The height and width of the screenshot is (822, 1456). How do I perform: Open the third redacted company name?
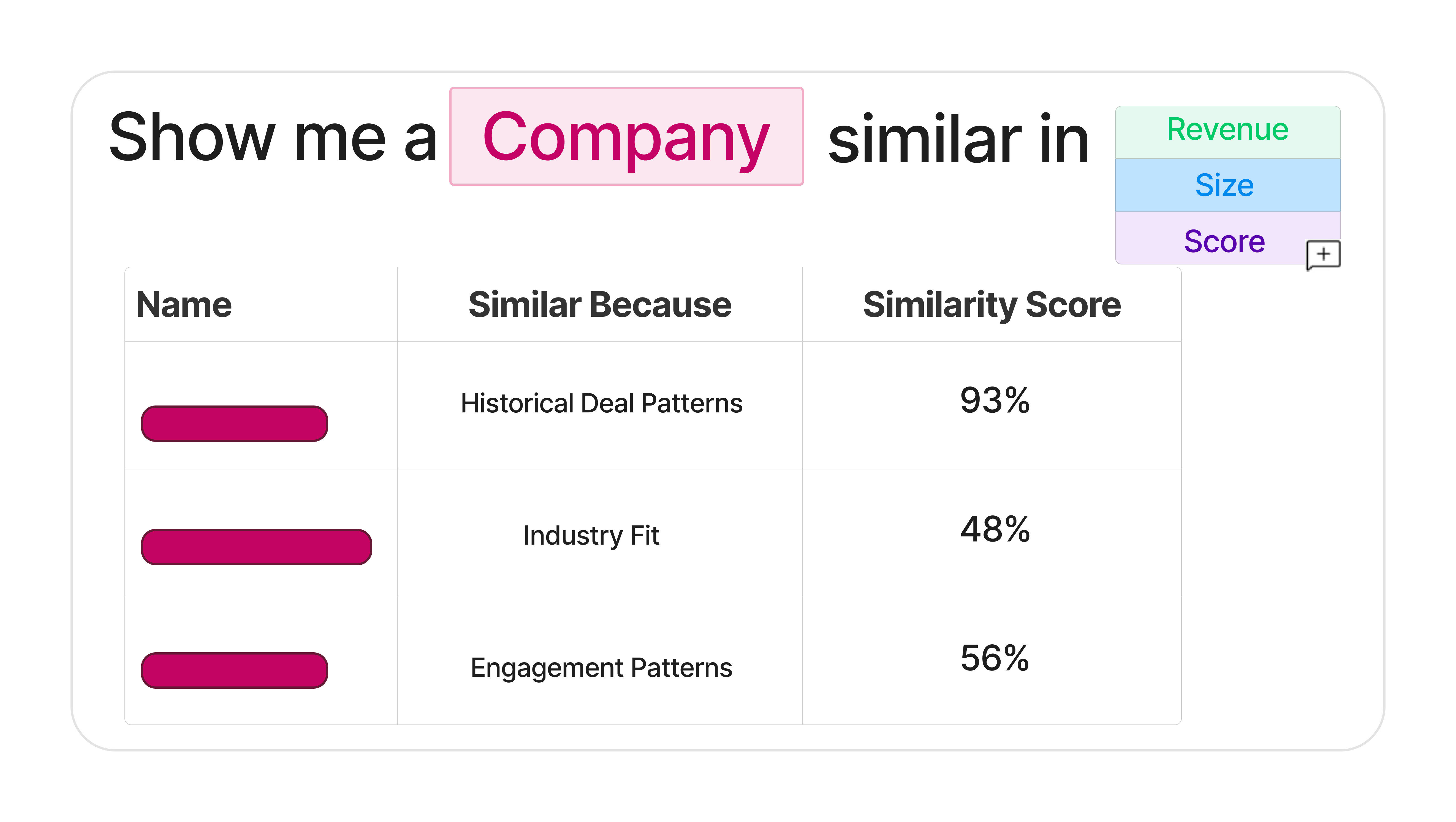[x=235, y=670]
